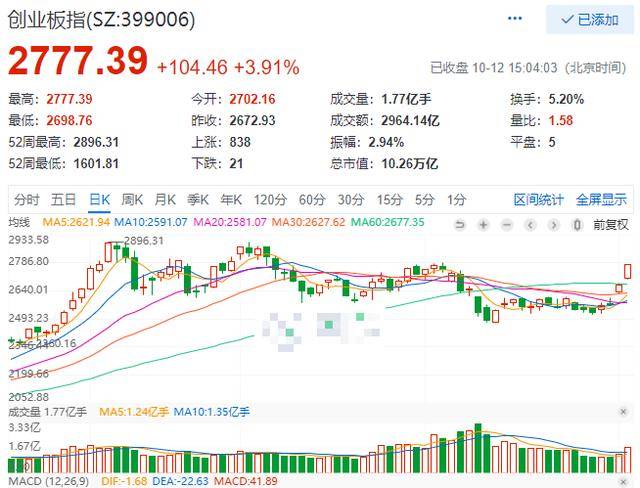This screenshot has height=488, width=640.
Task: Switch to the 分时 chart tab
Action: coord(28,199)
